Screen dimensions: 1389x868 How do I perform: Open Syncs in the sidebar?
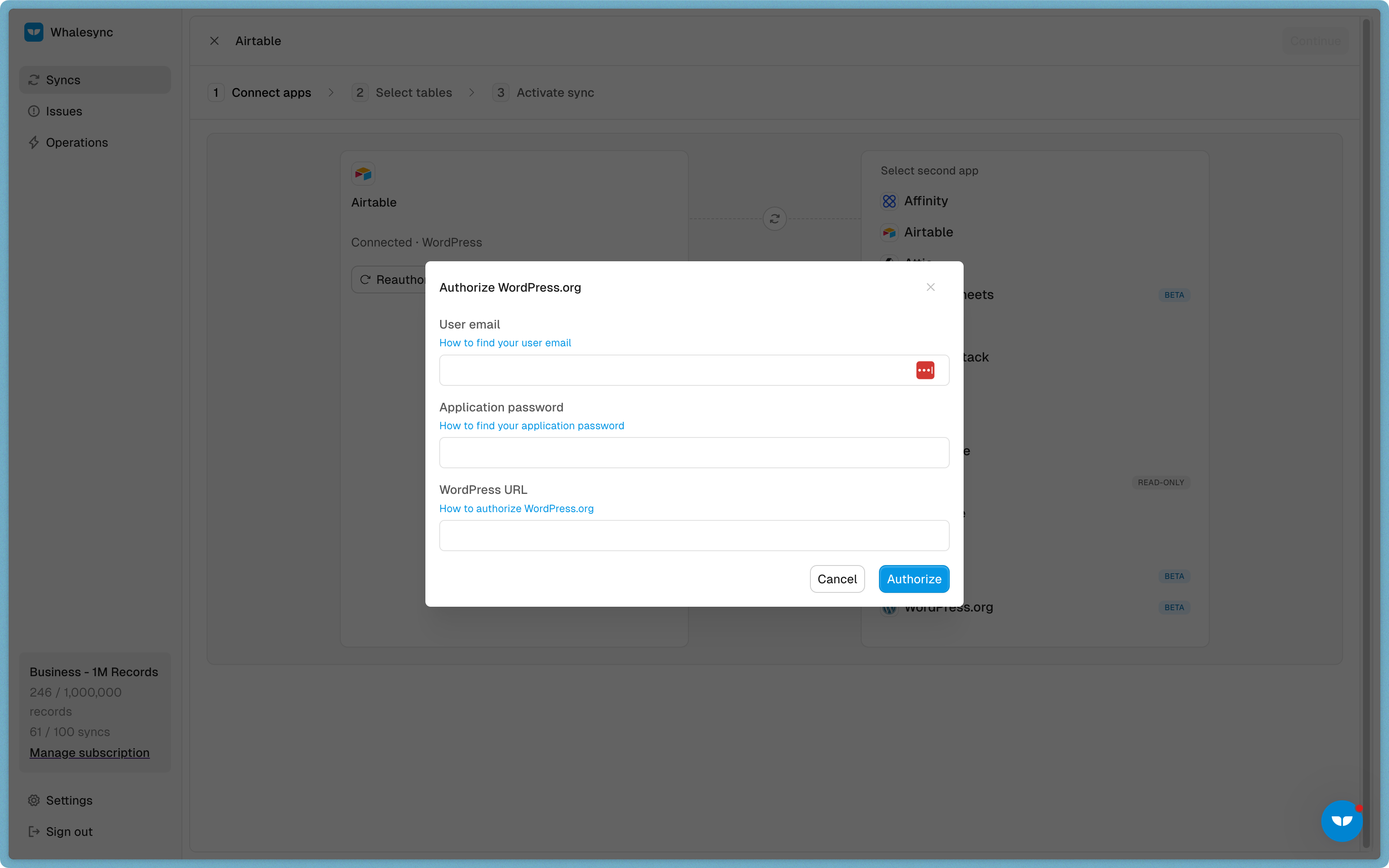point(95,80)
